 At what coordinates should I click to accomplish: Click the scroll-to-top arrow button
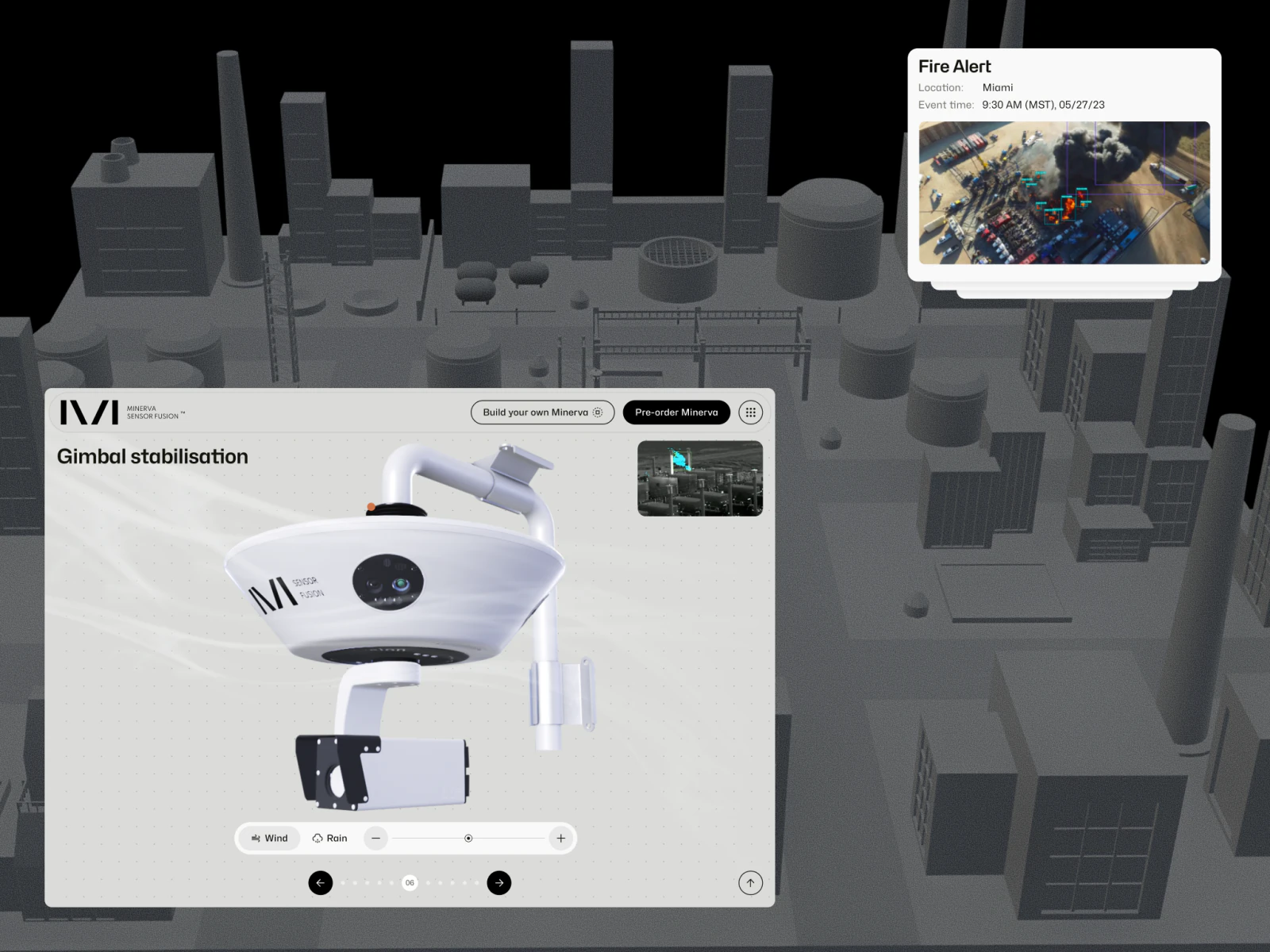point(750,883)
